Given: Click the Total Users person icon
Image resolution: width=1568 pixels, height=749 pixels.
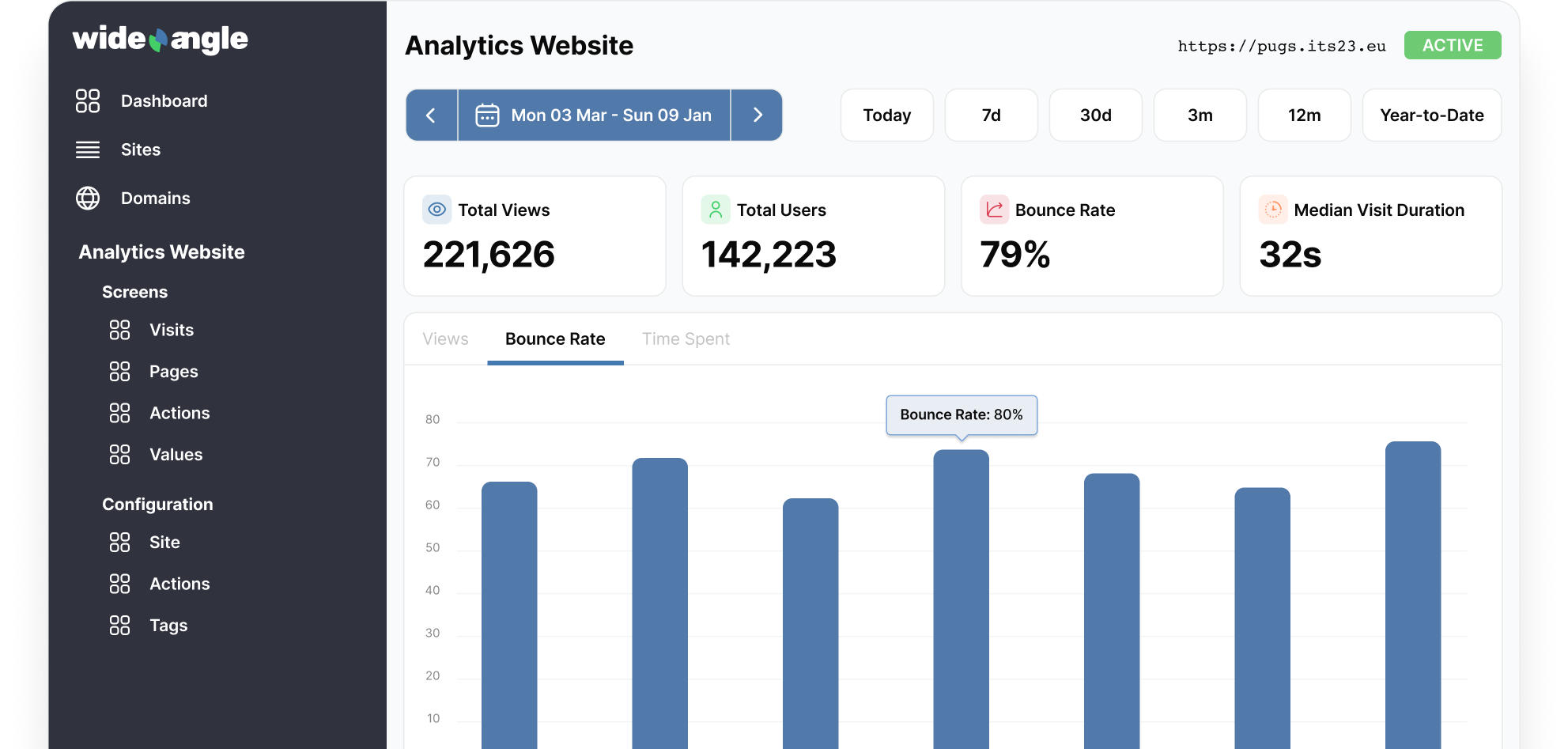Looking at the screenshot, I should pyautogui.click(x=716, y=210).
